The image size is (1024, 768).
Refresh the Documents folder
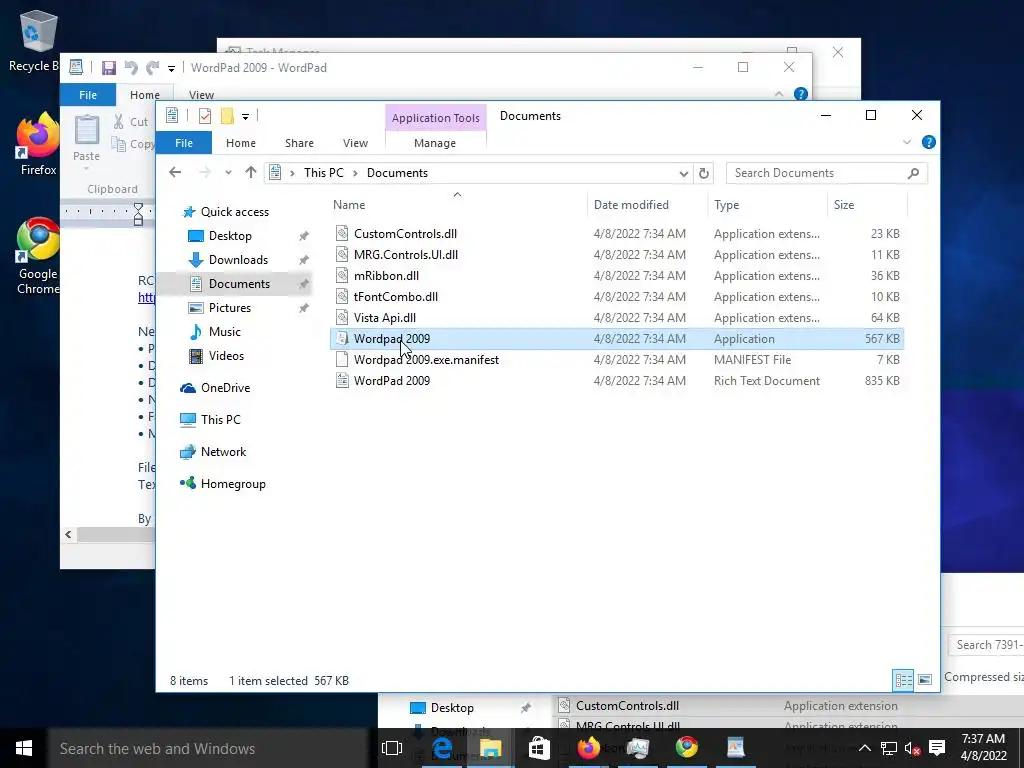[x=703, y=174]
